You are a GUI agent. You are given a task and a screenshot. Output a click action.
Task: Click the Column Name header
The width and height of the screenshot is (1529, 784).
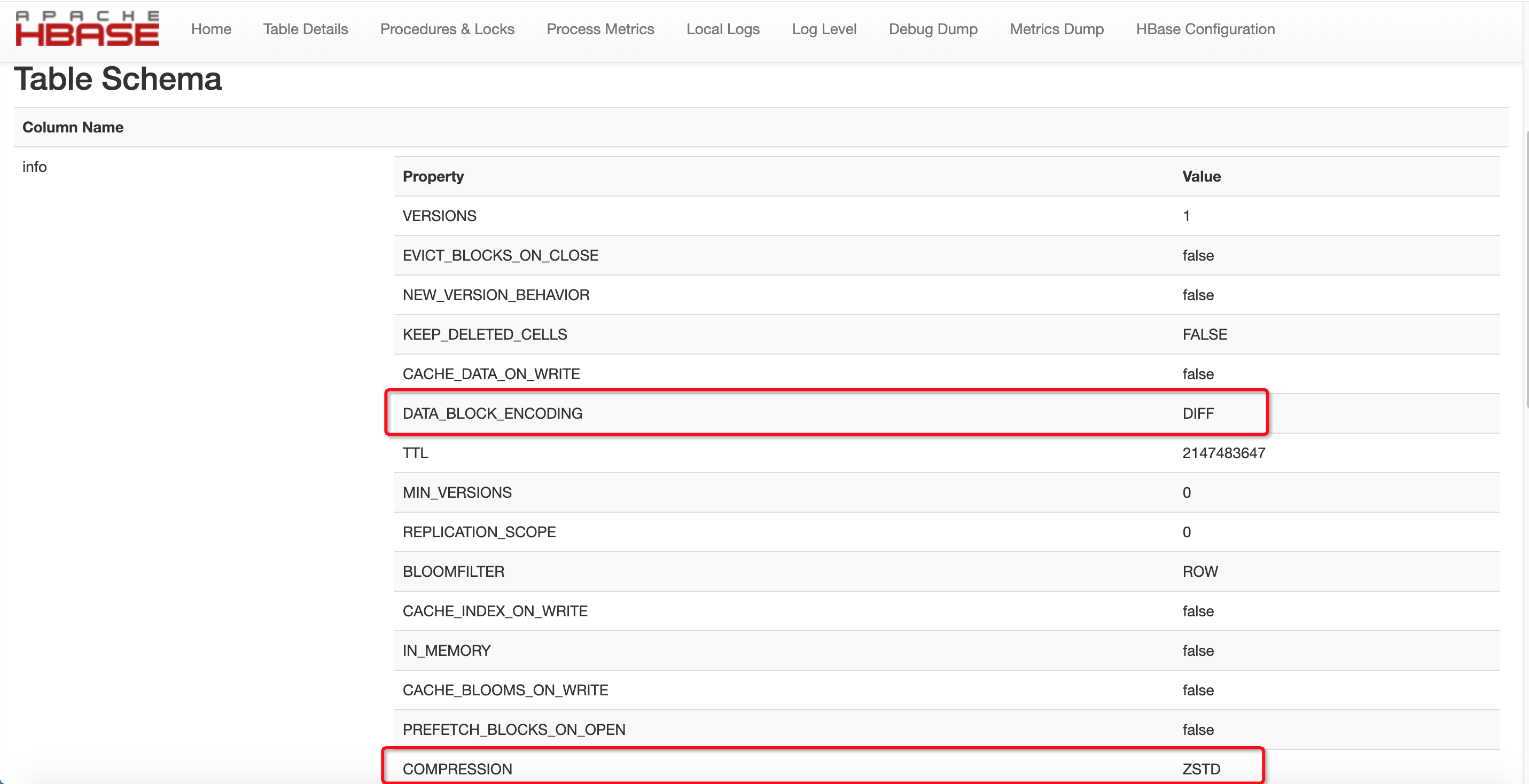[x=73, y=127]
